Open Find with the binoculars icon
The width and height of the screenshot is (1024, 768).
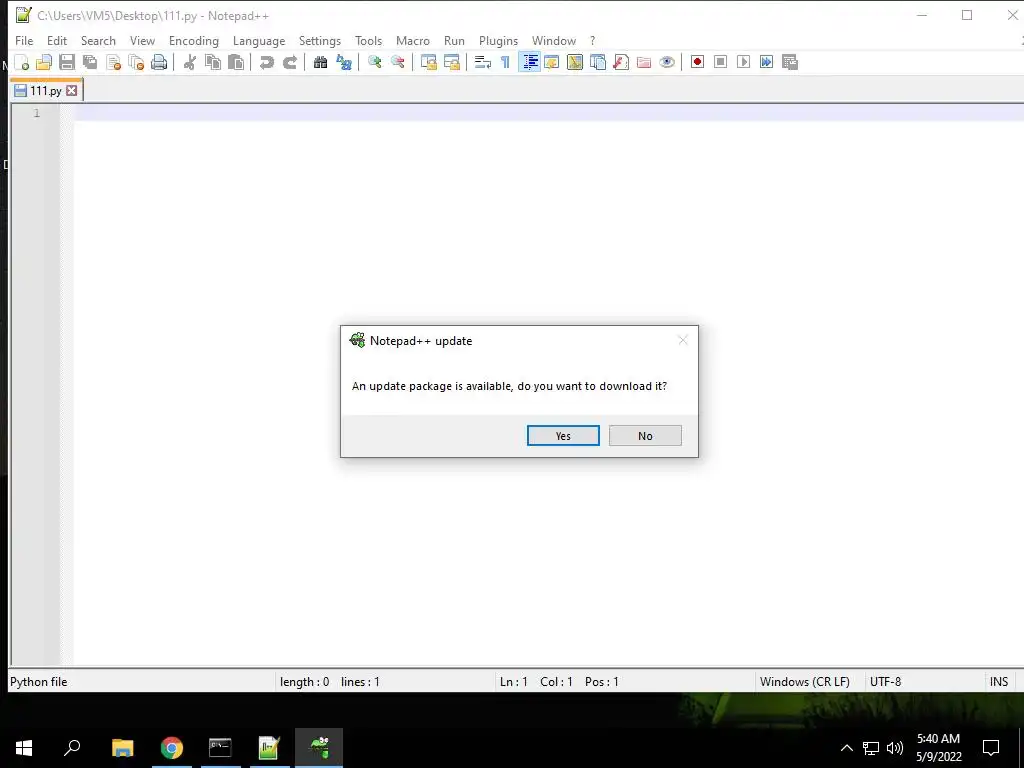(320, 62)
